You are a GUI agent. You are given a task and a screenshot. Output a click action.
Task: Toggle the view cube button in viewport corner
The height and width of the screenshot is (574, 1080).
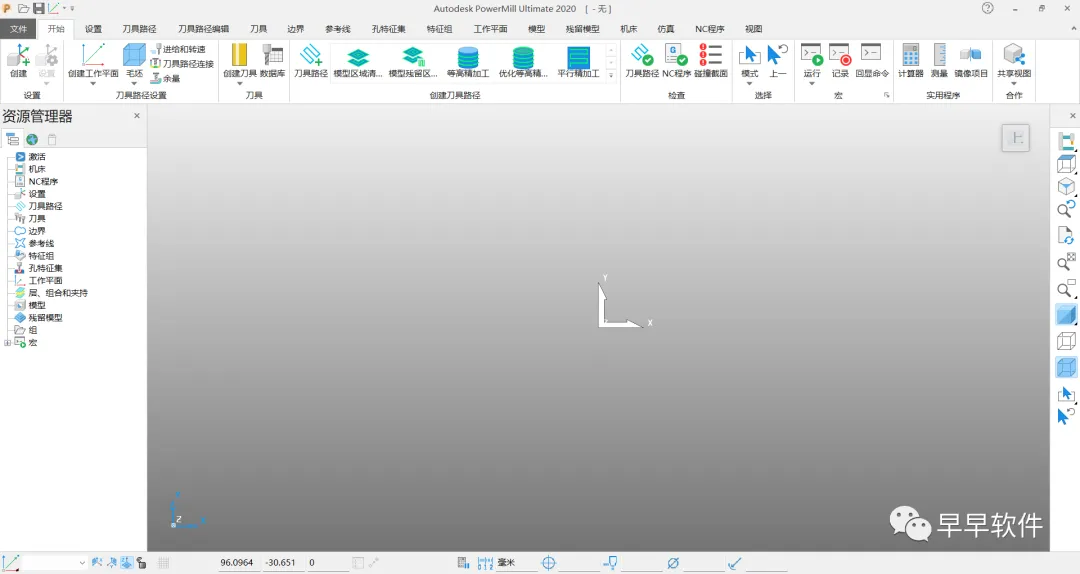tap(1015, 138)
